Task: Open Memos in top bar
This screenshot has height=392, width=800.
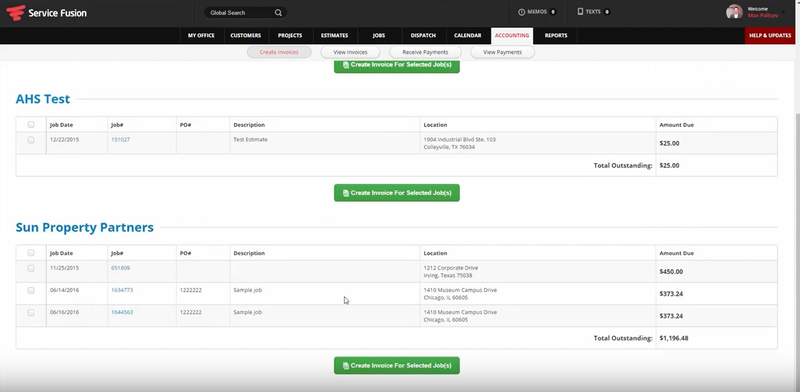Action: click(537, 12)
